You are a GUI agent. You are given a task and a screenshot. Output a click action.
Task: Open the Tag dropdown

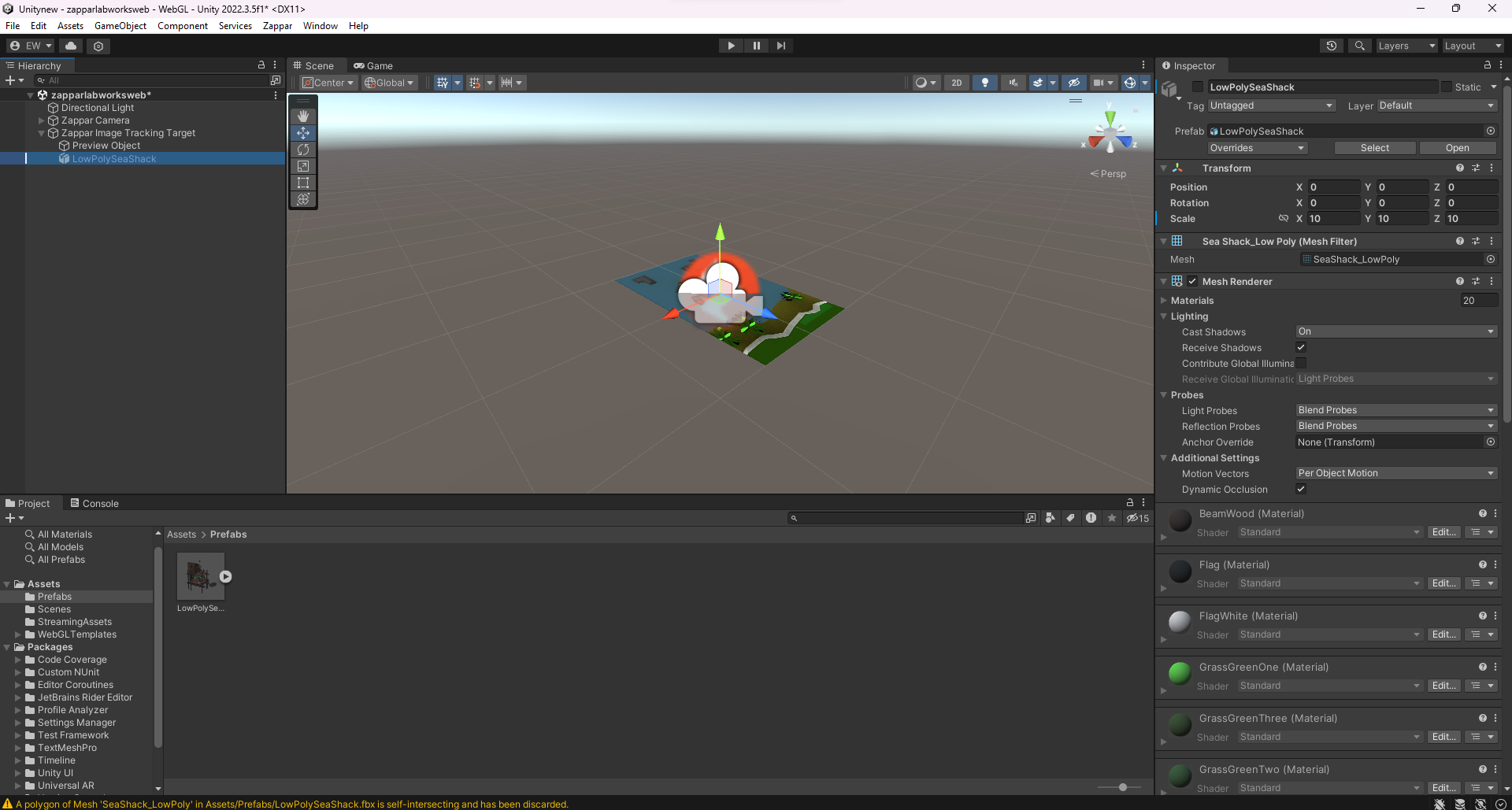tap(1272, 105)
